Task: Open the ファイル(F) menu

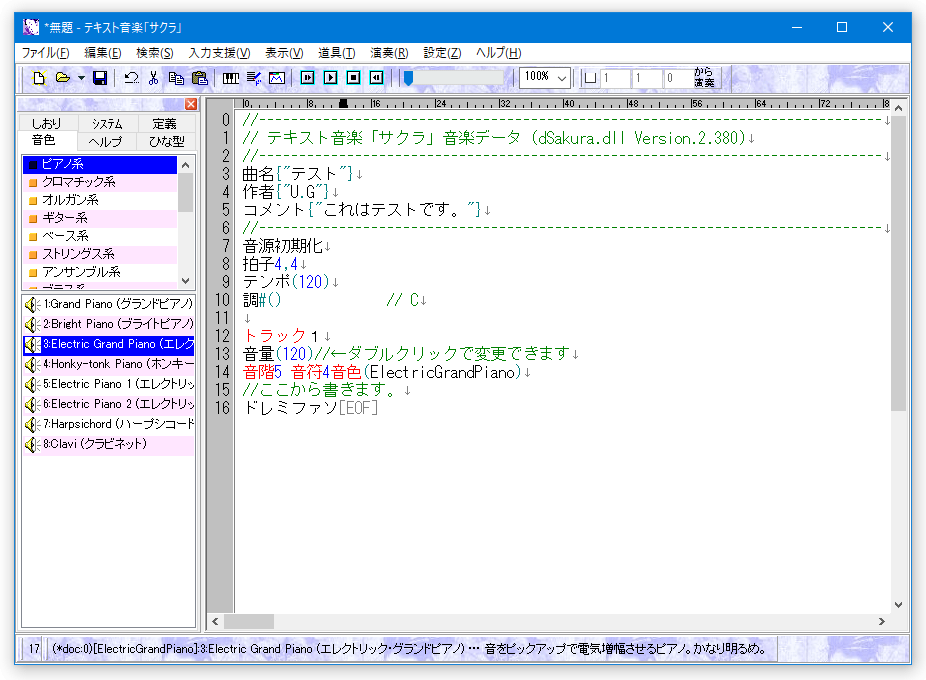Action: [x=45, y=53]
